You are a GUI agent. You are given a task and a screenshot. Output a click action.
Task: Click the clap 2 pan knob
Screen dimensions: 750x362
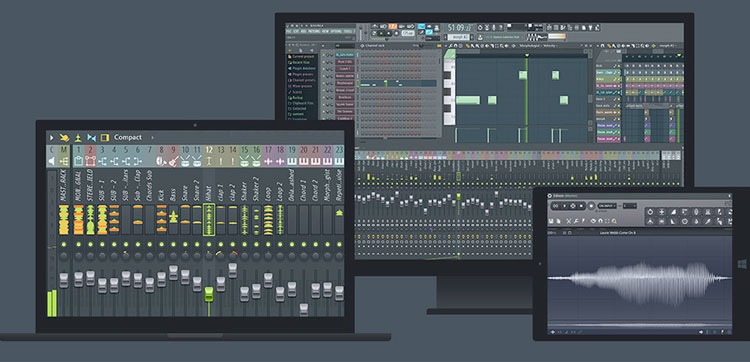coord(232,256)
